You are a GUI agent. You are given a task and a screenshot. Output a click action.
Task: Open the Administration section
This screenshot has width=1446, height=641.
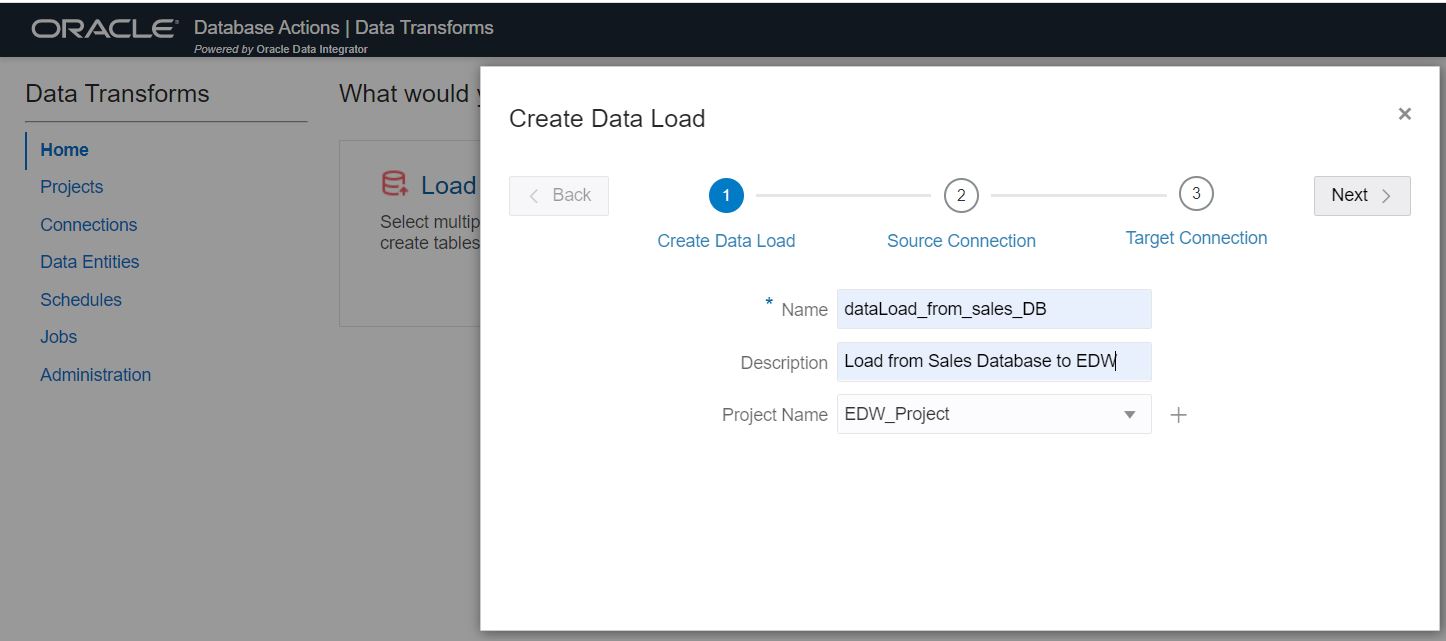click(x=95, y=375)
